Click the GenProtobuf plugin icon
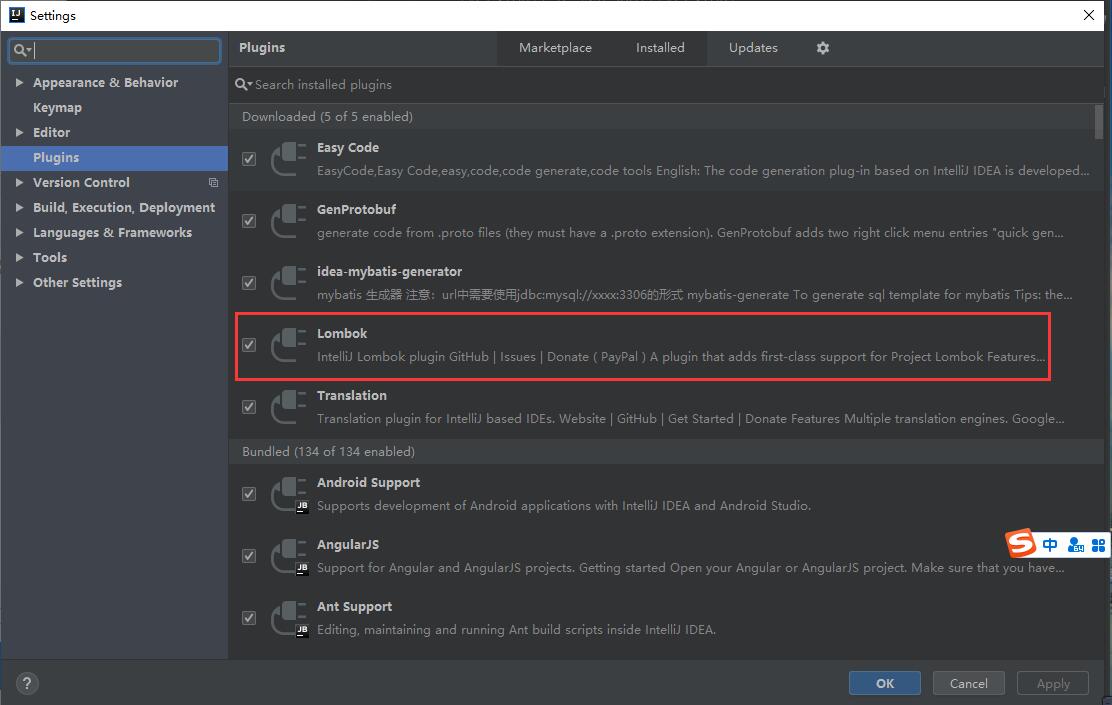Image resolution: width=1112 pixels, height=705 pixels. tap(289, 221)
